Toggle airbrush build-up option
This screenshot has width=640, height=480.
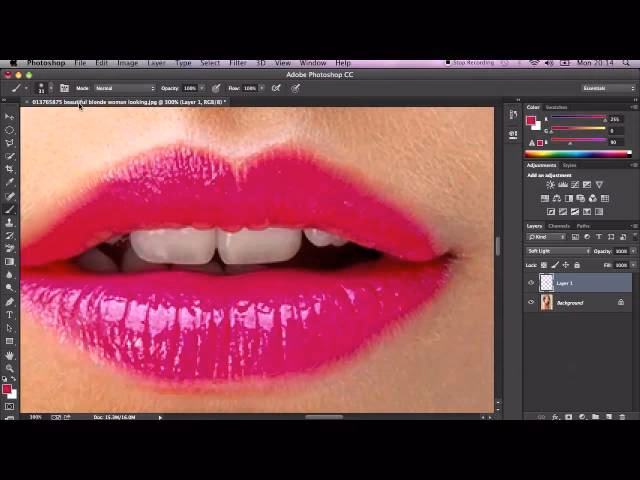[x=276, y=88]
